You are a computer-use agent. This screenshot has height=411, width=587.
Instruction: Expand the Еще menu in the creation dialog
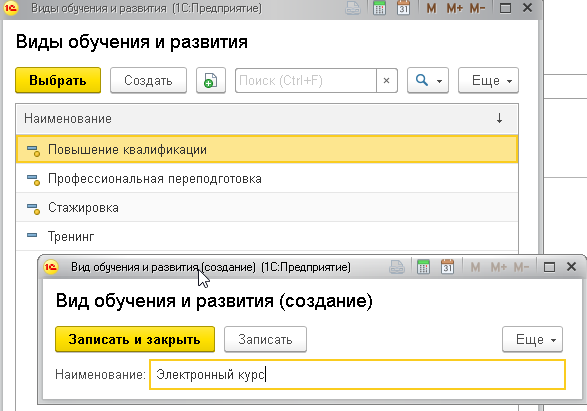pos(532,339)
